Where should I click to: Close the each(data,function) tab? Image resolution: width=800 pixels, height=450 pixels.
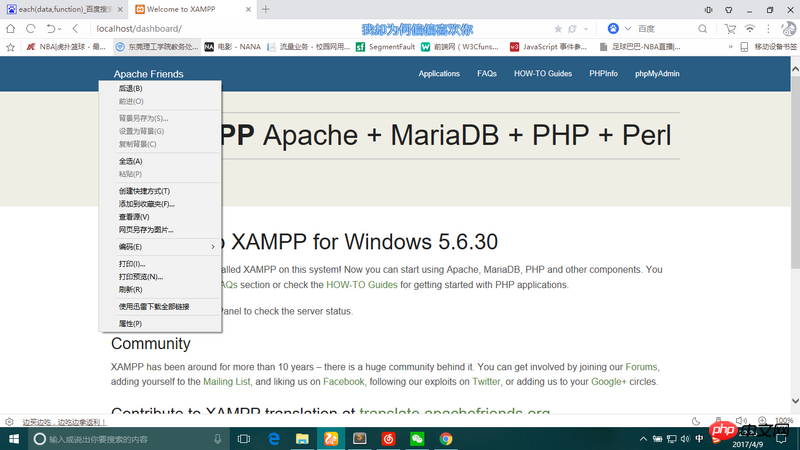(120, 9)
